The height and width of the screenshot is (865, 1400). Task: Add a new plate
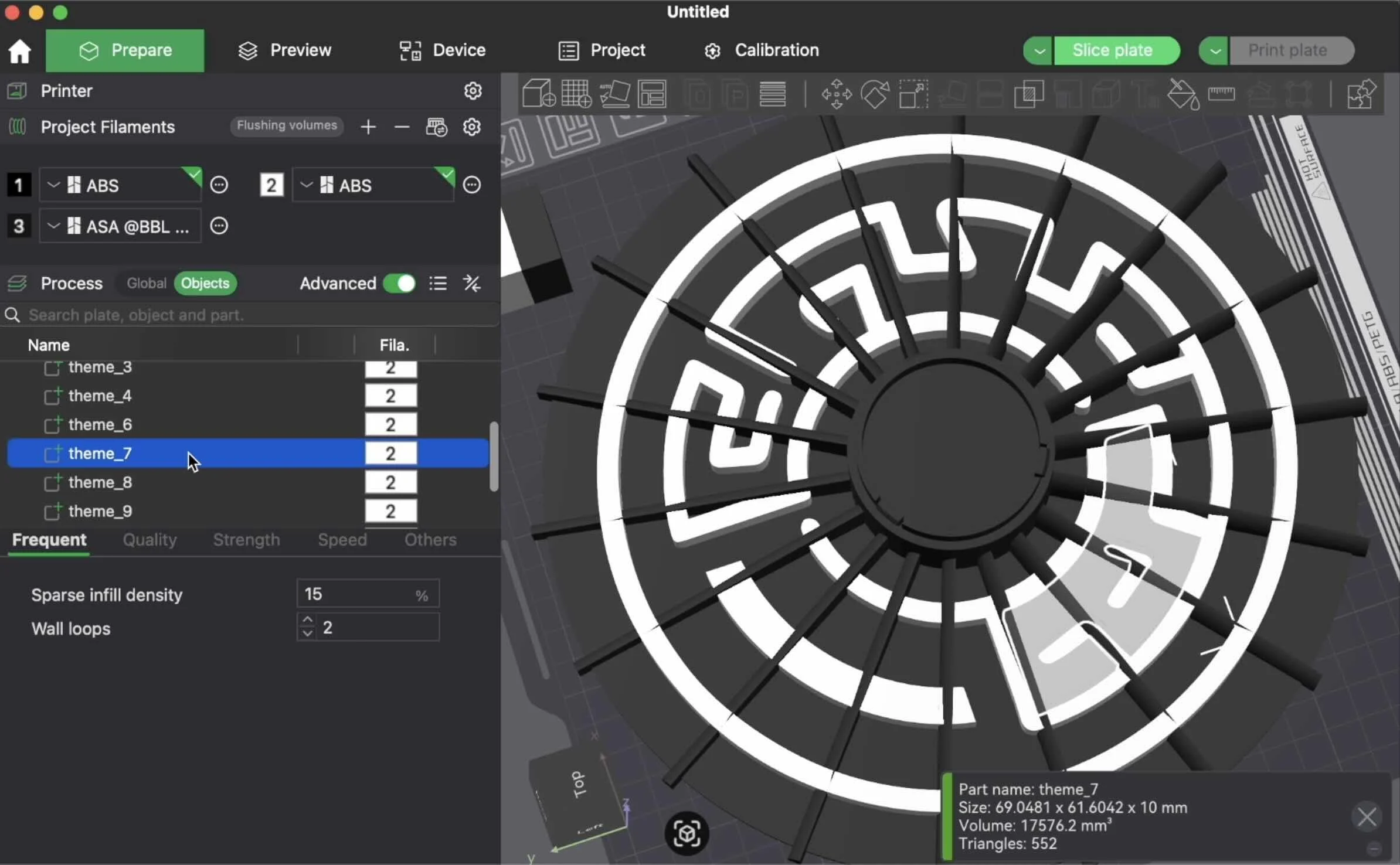pos(576,94)
